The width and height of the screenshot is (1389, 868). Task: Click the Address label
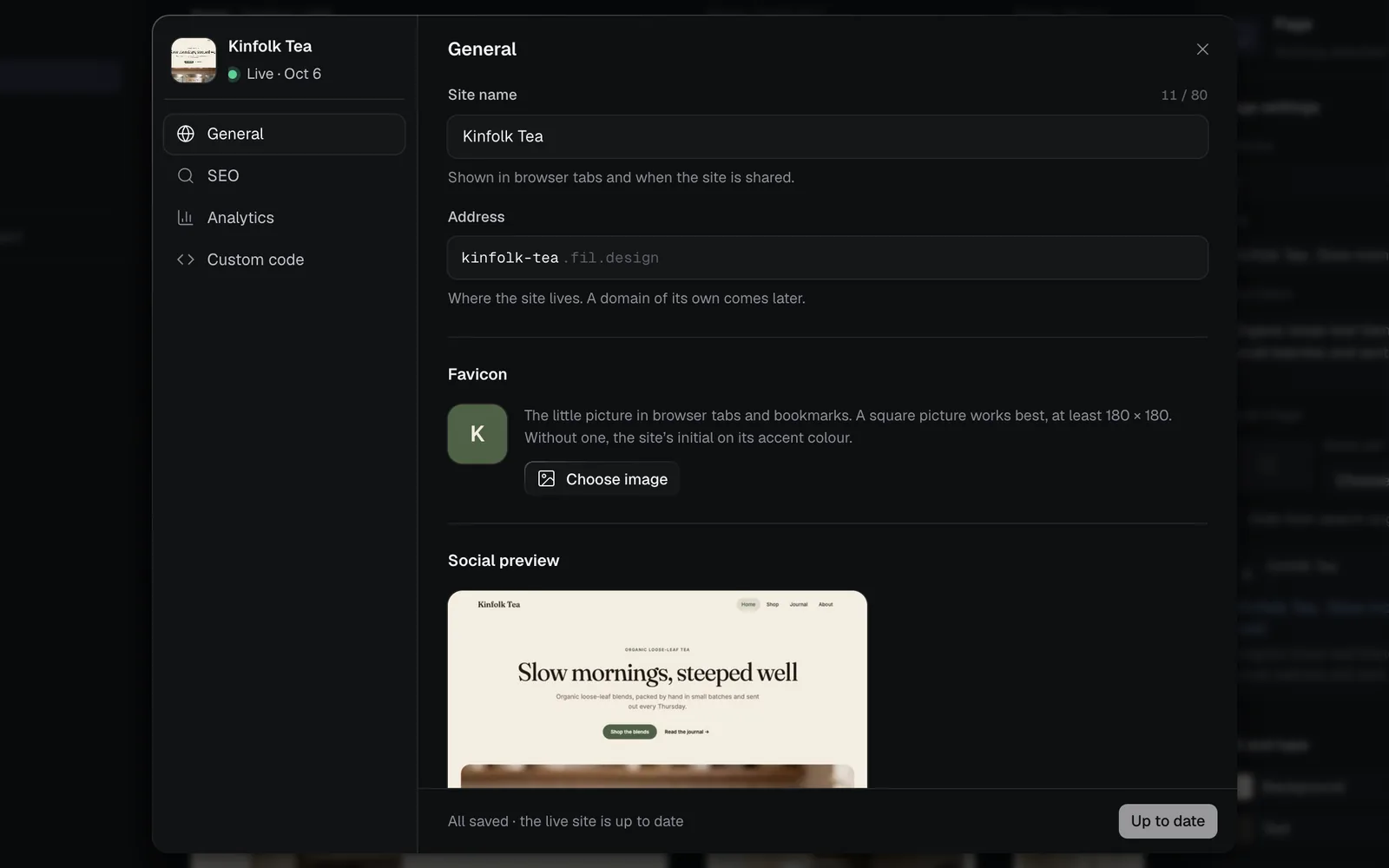point(476,217)
